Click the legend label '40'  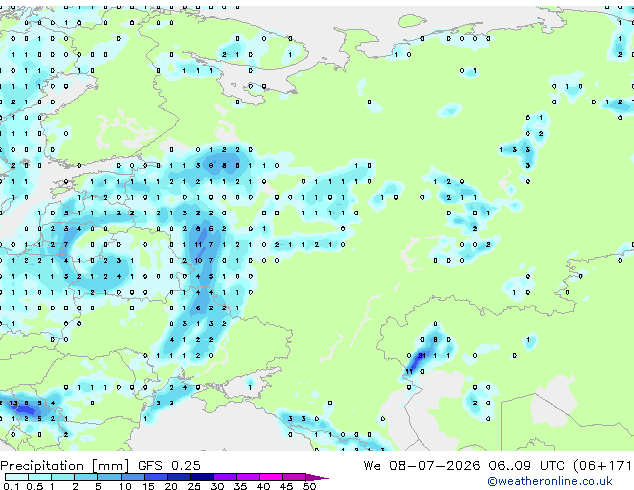(263, 486)
